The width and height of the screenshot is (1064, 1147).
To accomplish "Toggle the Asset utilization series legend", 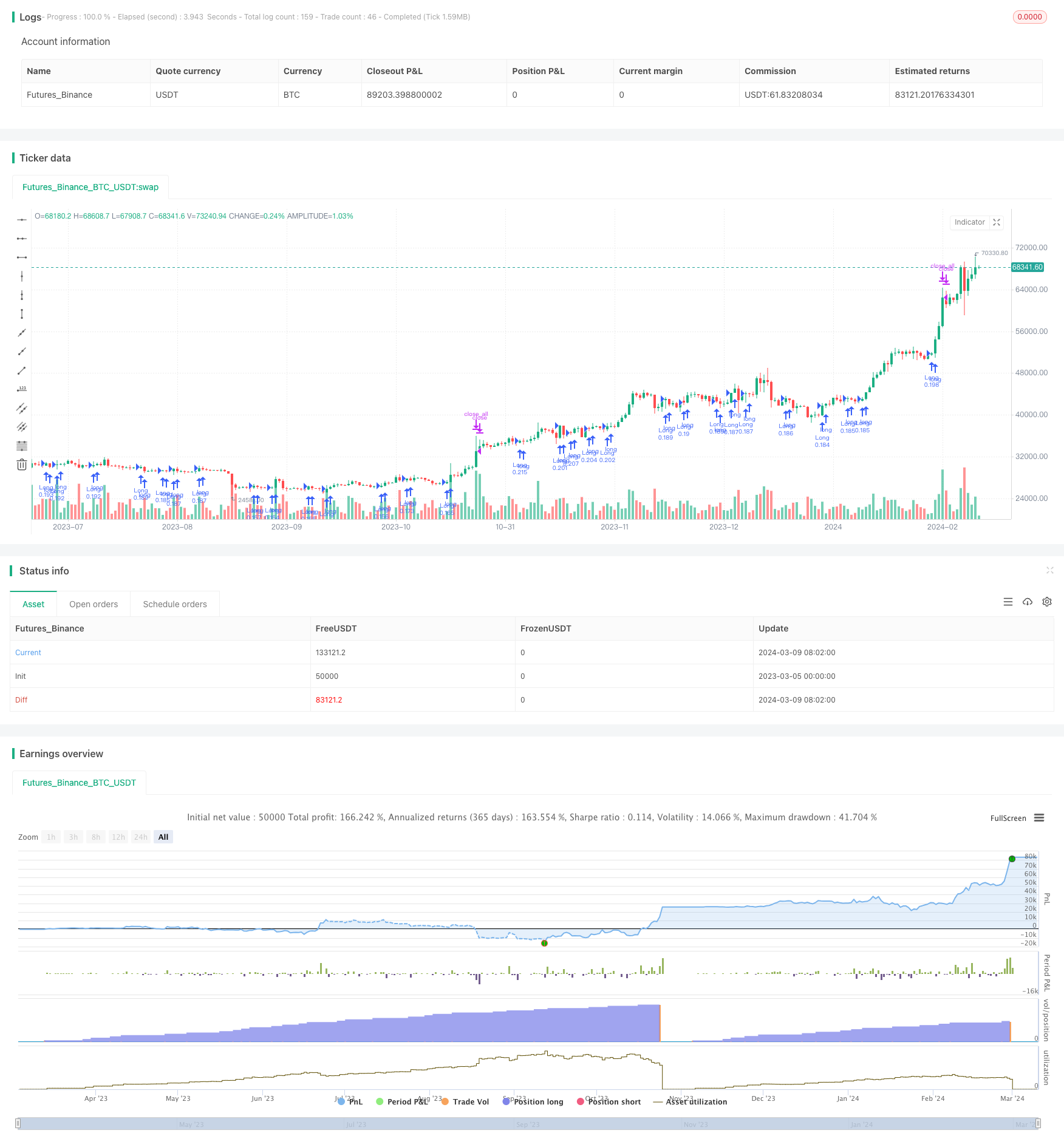I will (691, 1101).
